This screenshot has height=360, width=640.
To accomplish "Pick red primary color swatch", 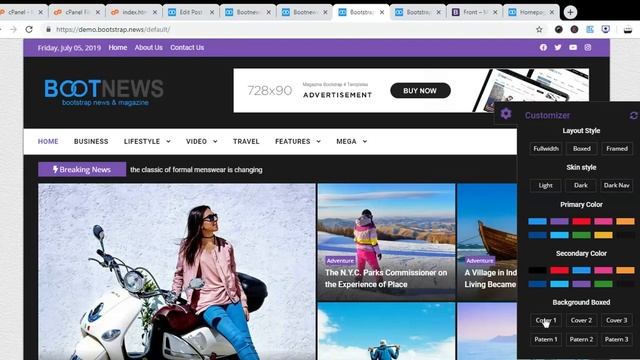I will [x=581, y=221].
